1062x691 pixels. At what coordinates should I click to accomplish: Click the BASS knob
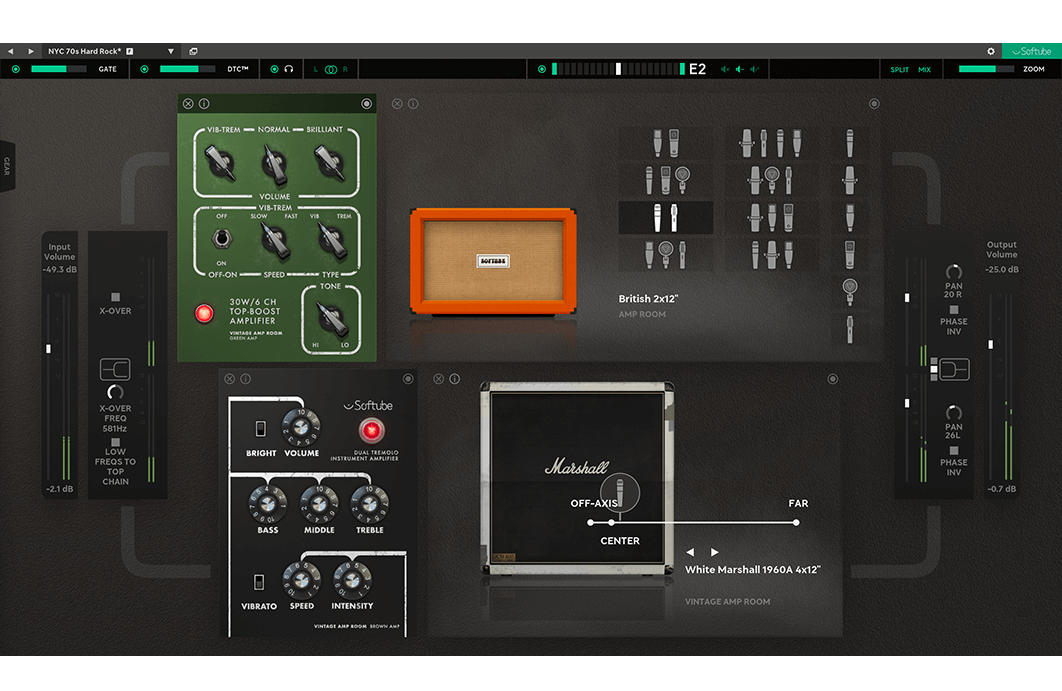coord(268,504)
